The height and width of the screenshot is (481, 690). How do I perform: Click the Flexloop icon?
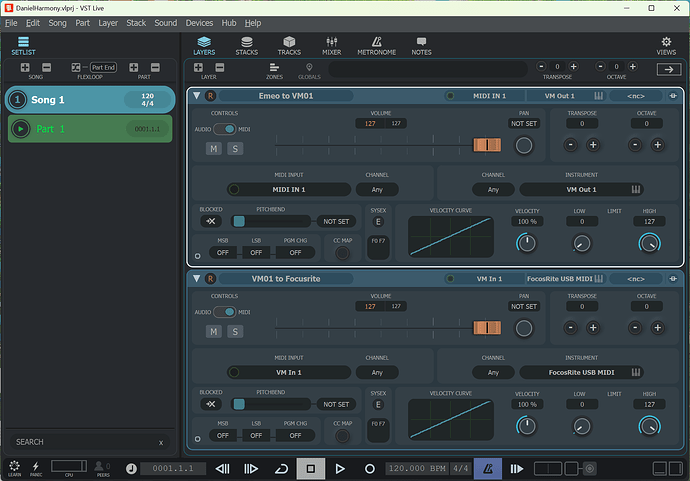pyautogui.click(x=76, y=67)
